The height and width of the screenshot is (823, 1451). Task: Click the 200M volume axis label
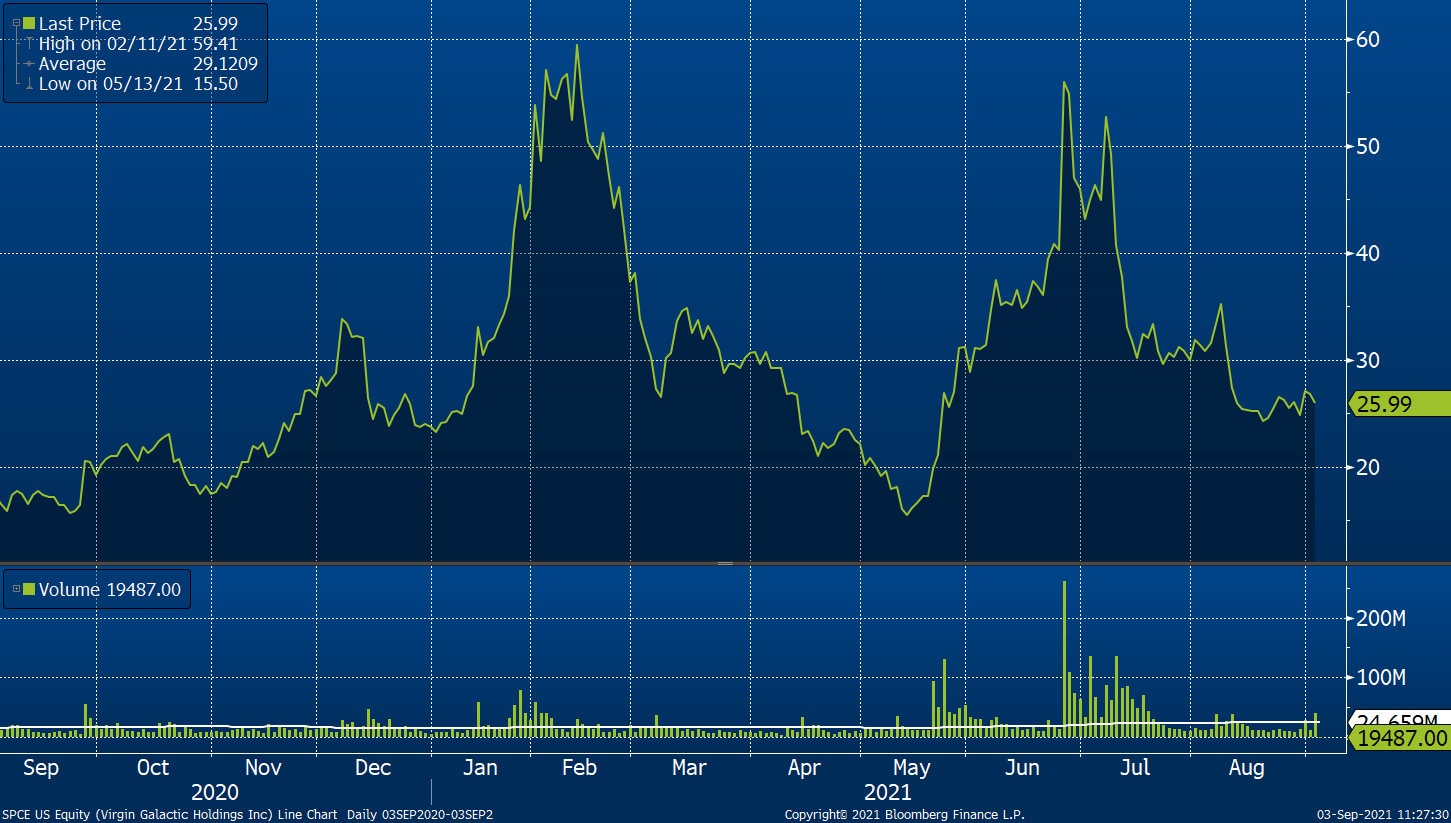coord(1380,619)
